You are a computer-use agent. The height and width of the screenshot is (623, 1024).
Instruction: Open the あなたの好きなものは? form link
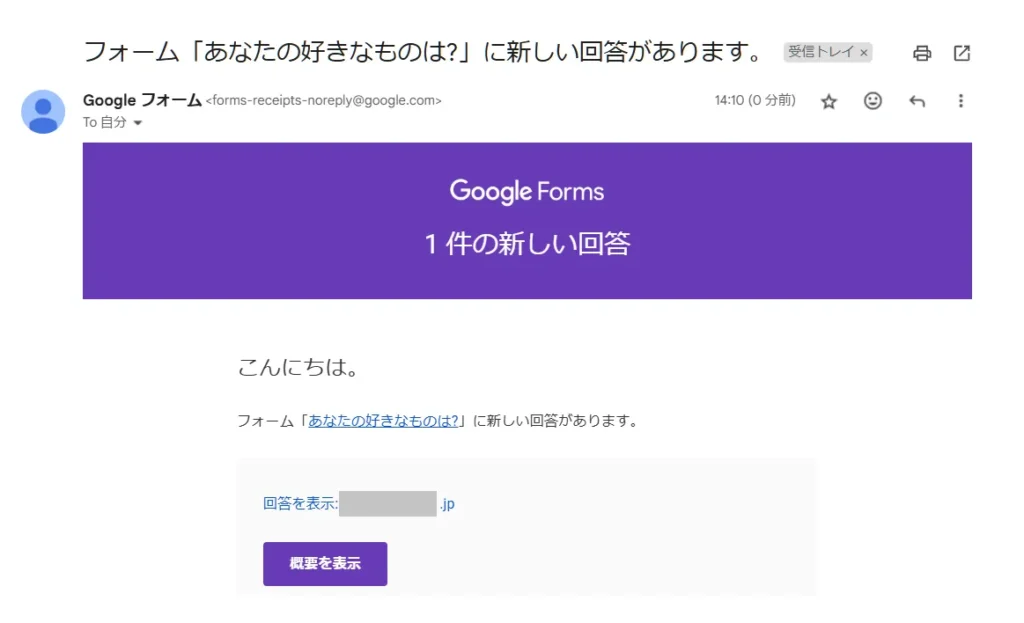point(383,421)
